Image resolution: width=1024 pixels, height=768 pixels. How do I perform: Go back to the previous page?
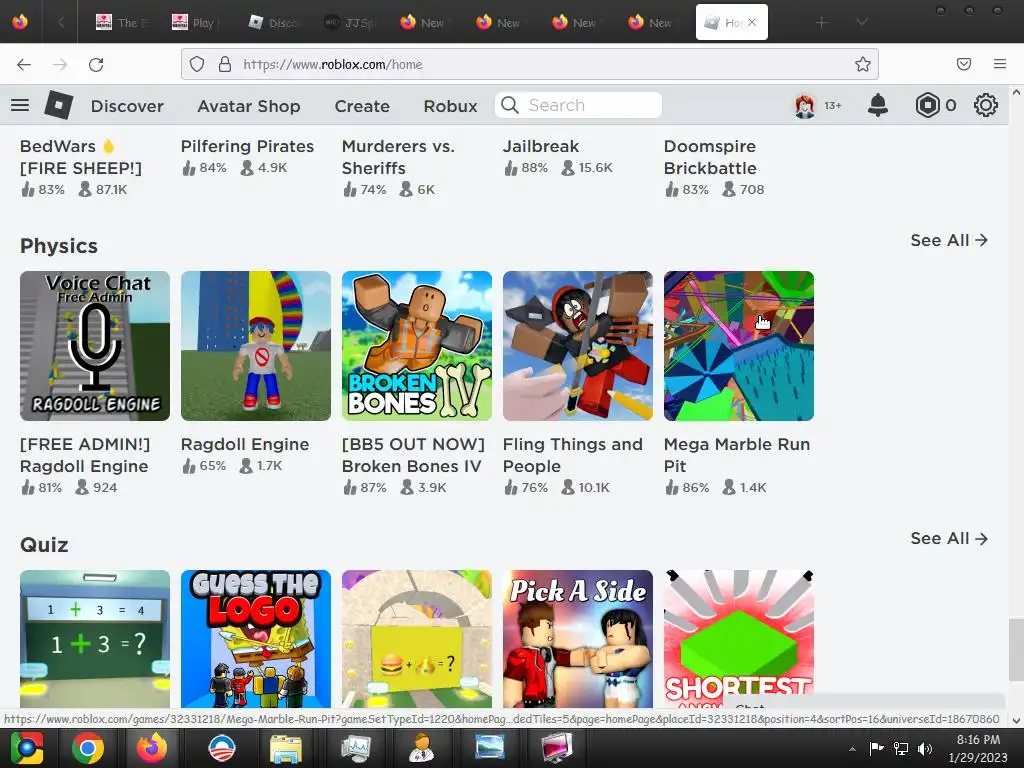24,64
